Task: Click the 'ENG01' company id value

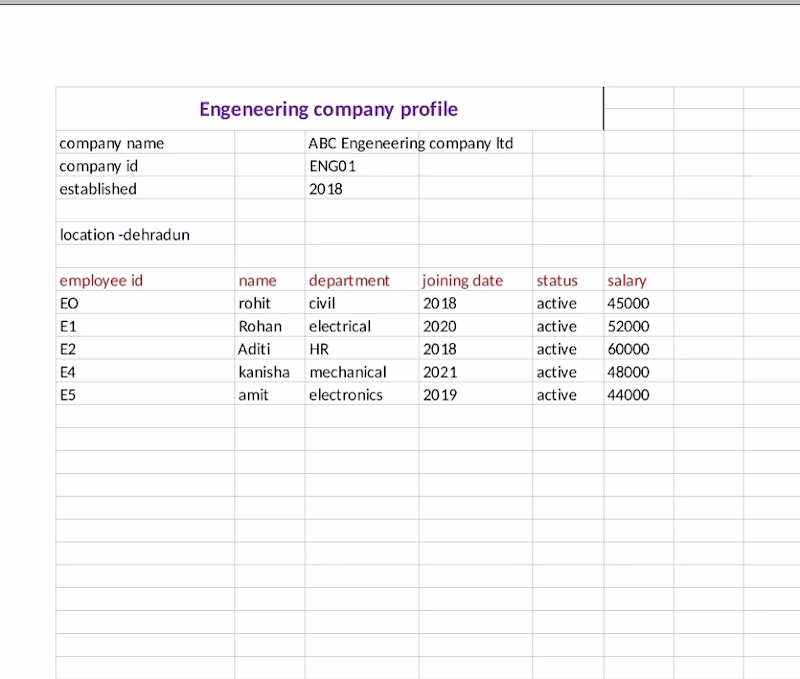Action: coord(333,166)
